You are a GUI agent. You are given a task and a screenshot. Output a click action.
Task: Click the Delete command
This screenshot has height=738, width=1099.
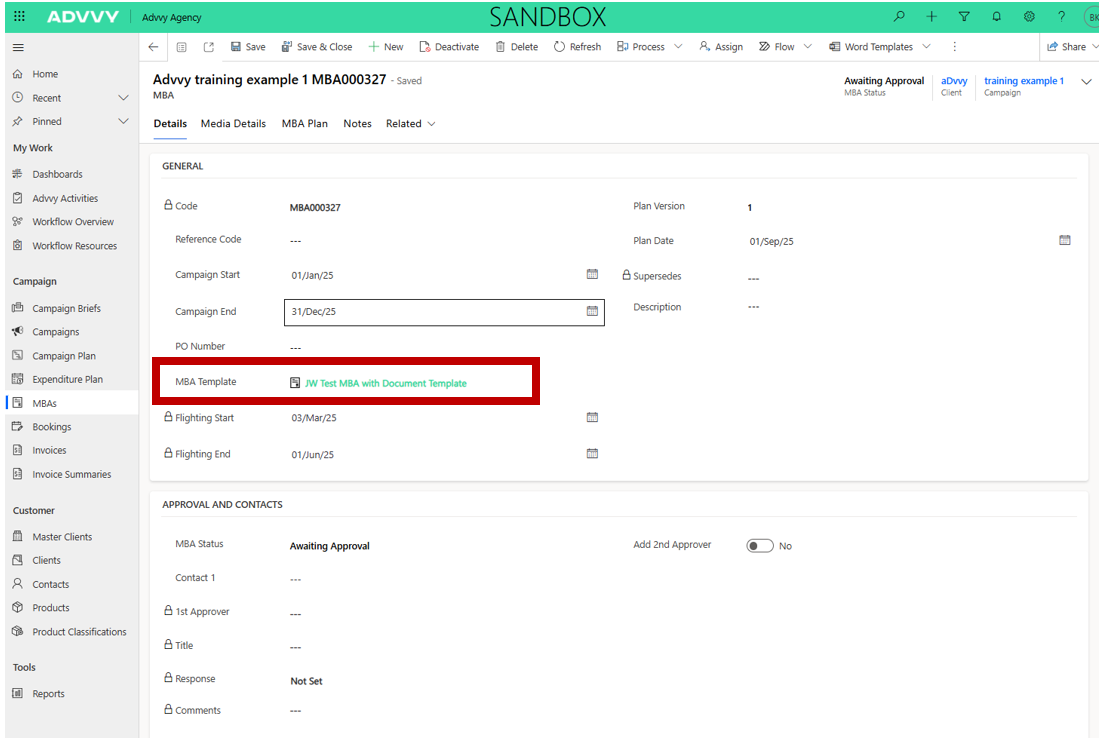pyautogui.click(x=517, y=47)
